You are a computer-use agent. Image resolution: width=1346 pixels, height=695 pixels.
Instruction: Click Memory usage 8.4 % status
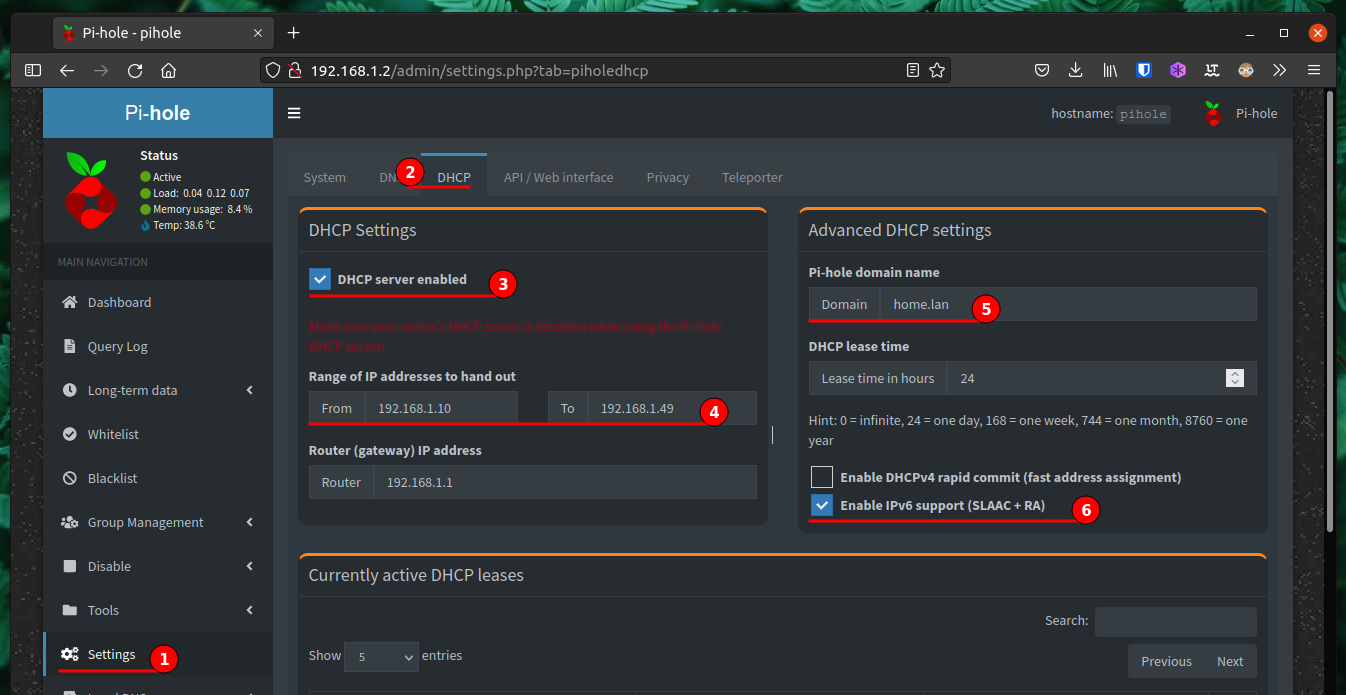click(196, 209)
